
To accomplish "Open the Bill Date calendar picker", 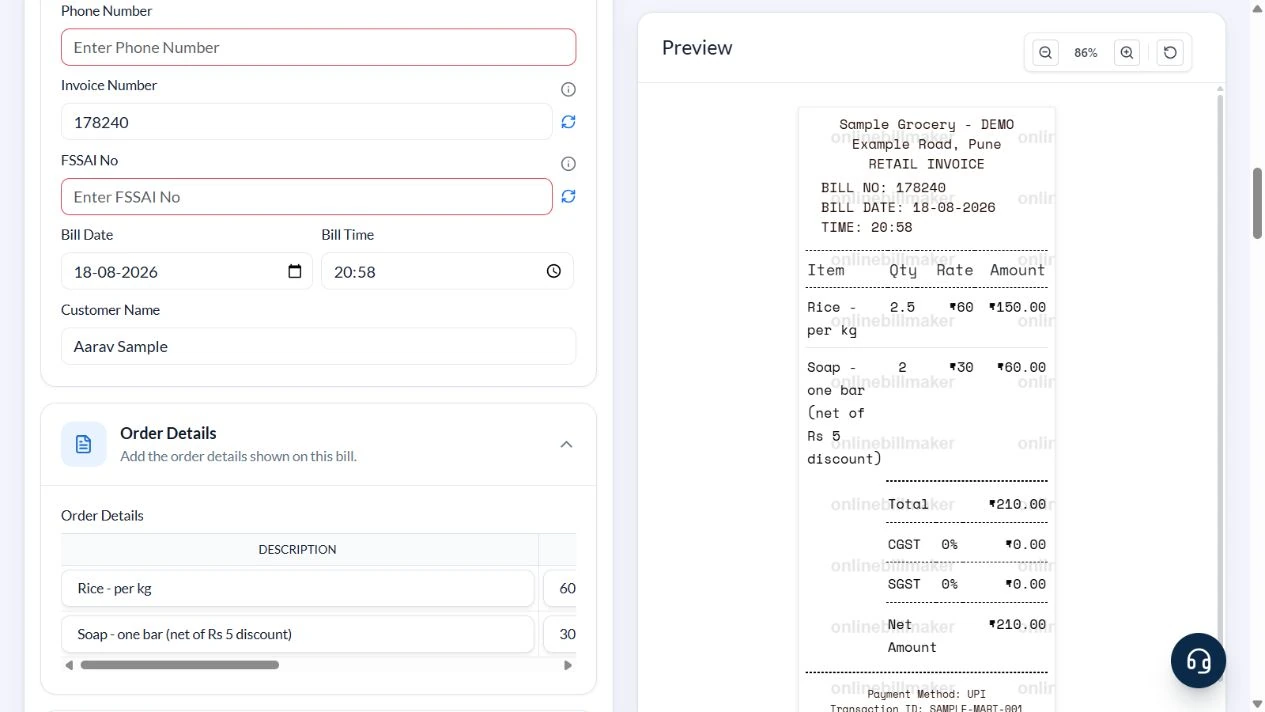I will (294, 271).
